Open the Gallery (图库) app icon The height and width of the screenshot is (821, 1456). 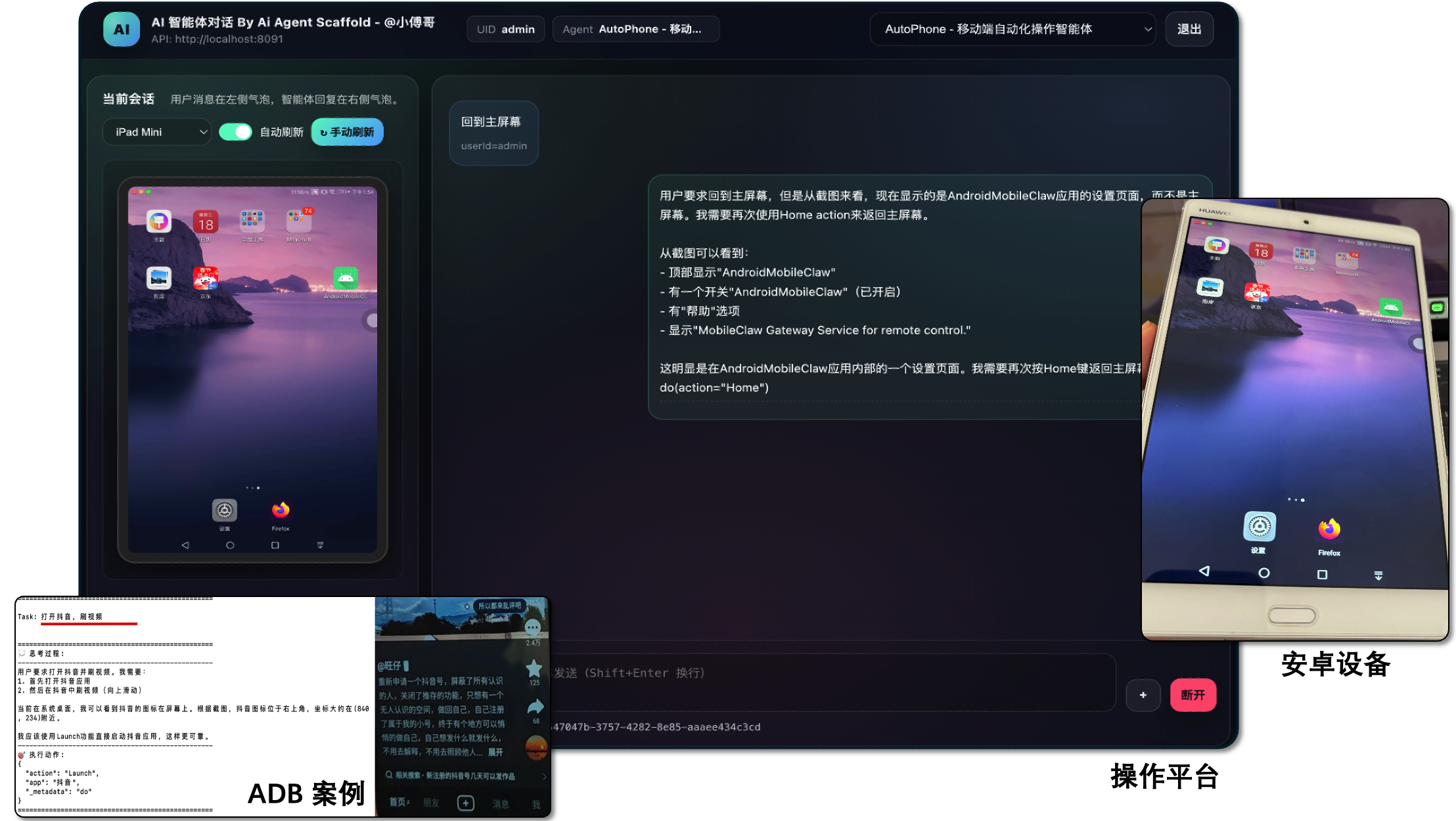[159, 278]
